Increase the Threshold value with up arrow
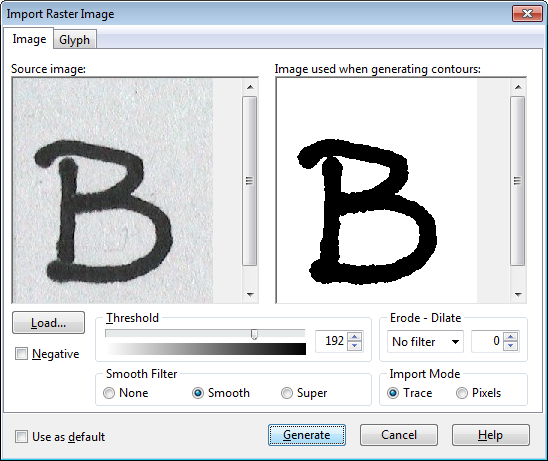 click(355, 337)
